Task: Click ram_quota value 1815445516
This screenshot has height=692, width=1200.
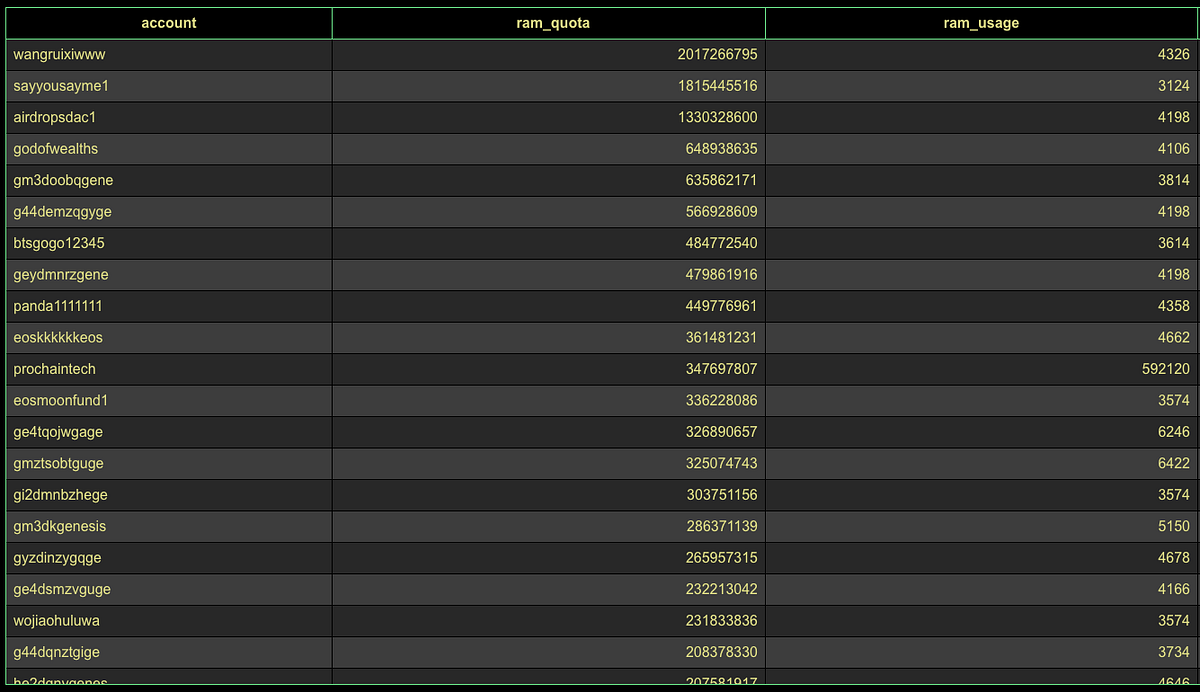Action: click(x=717, y=86)
